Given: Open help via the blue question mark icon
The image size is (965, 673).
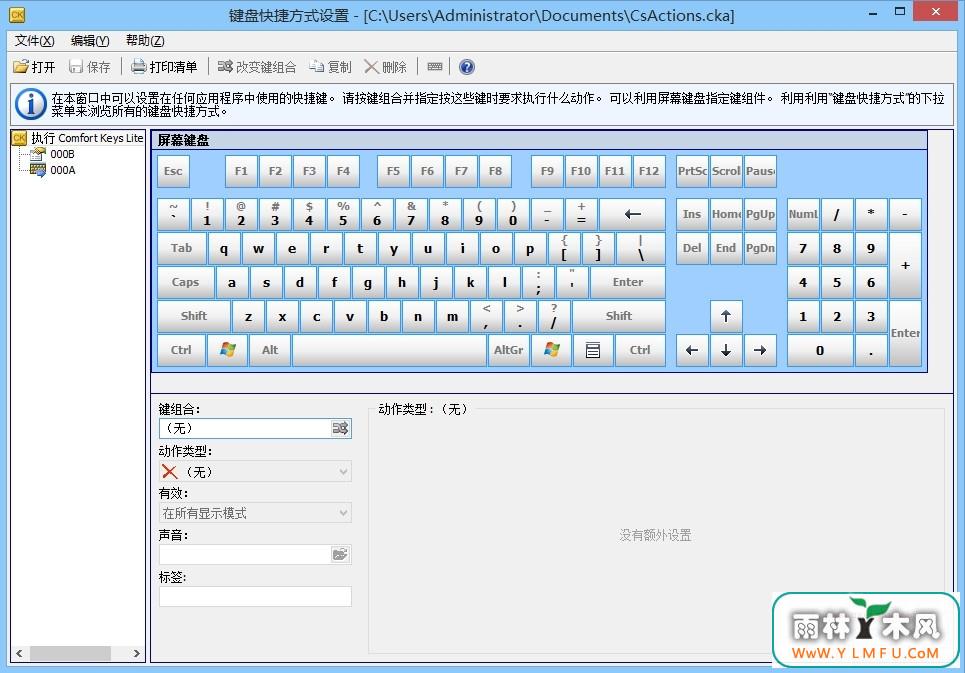Looking at the screenshot, I should (x=466, y=66).
